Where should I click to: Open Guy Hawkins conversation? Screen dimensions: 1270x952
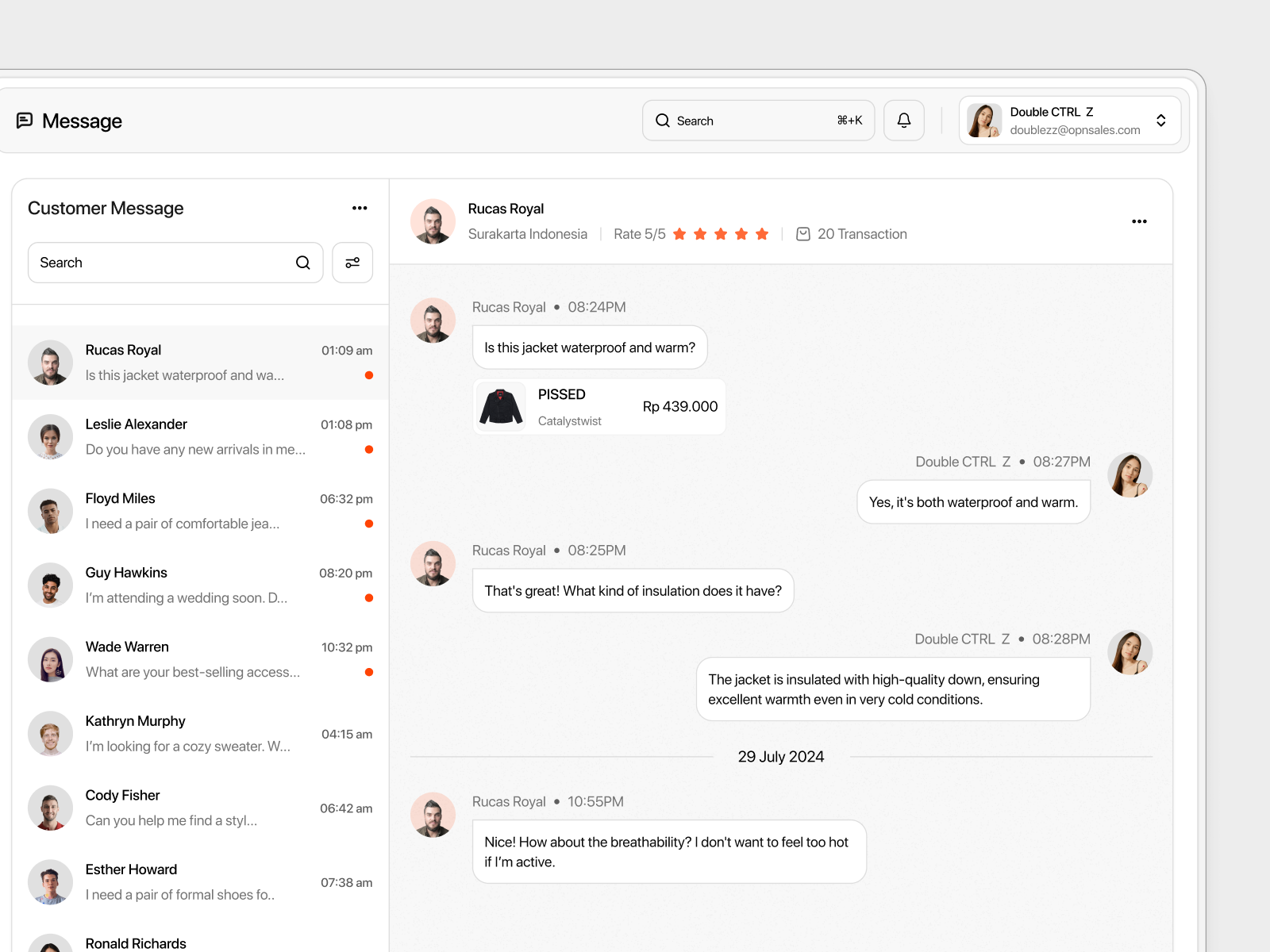(x=200, y=585)
